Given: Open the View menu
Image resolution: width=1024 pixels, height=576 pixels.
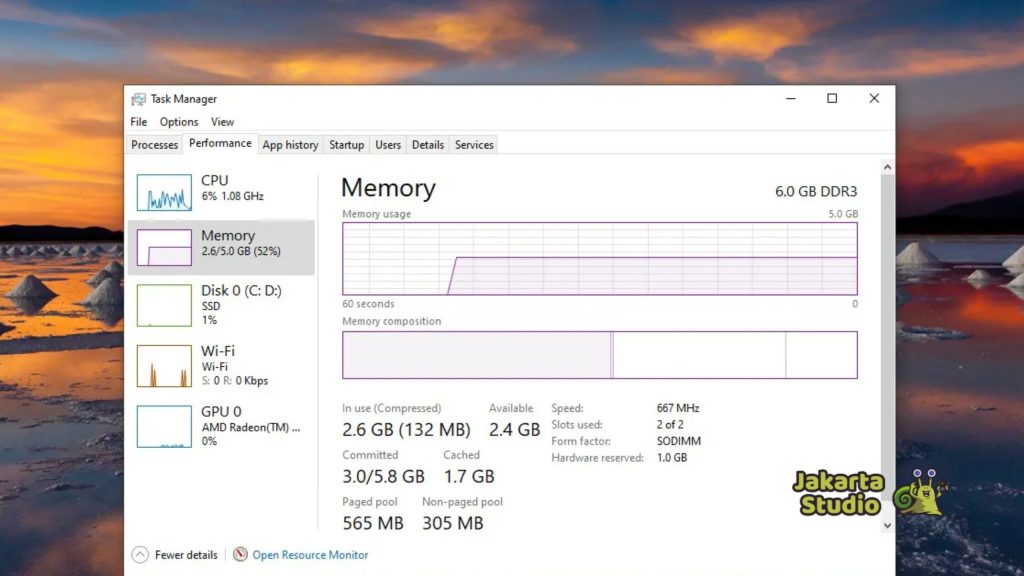Looking at the screenshot, I should pos(222,122).
